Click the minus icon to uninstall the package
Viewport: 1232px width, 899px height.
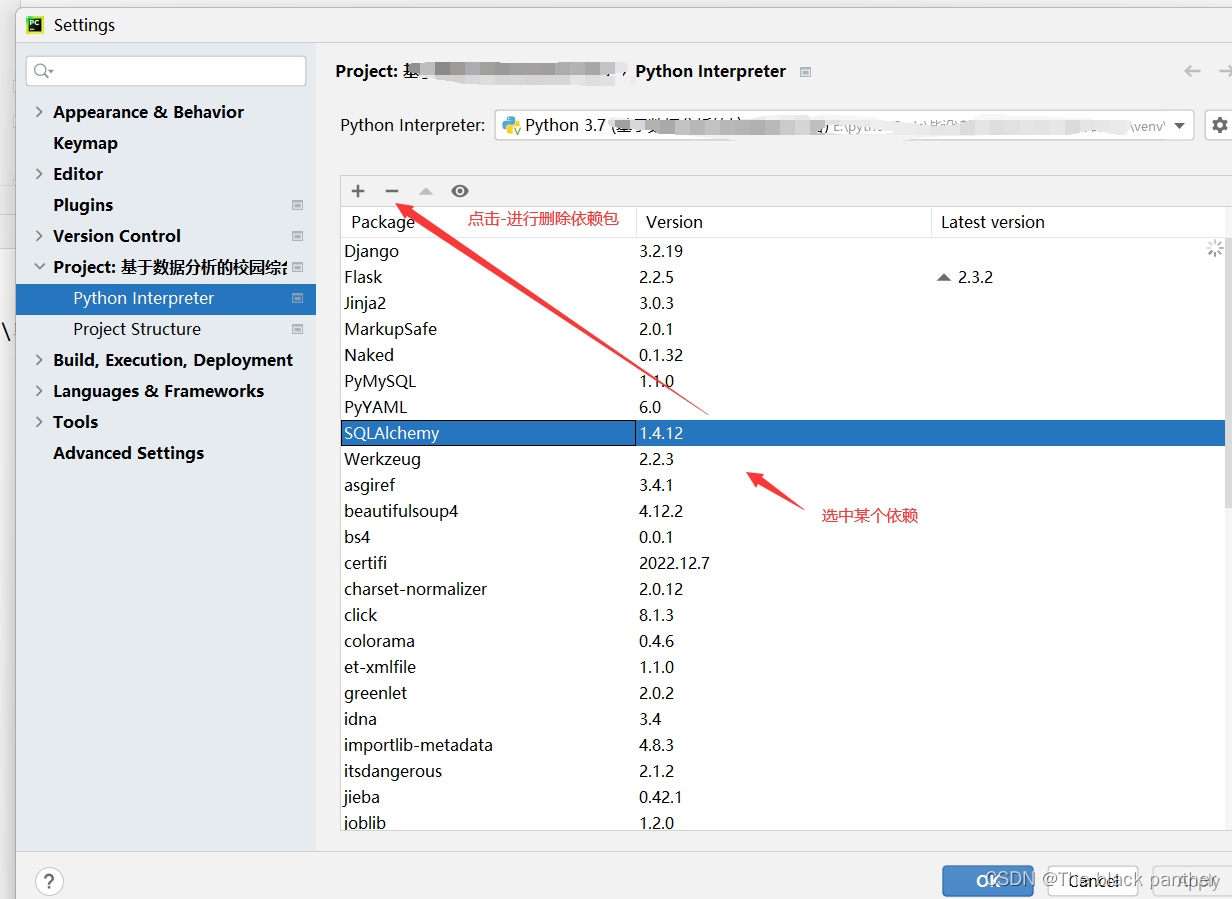pyautogui.click(x=392, y=191)
